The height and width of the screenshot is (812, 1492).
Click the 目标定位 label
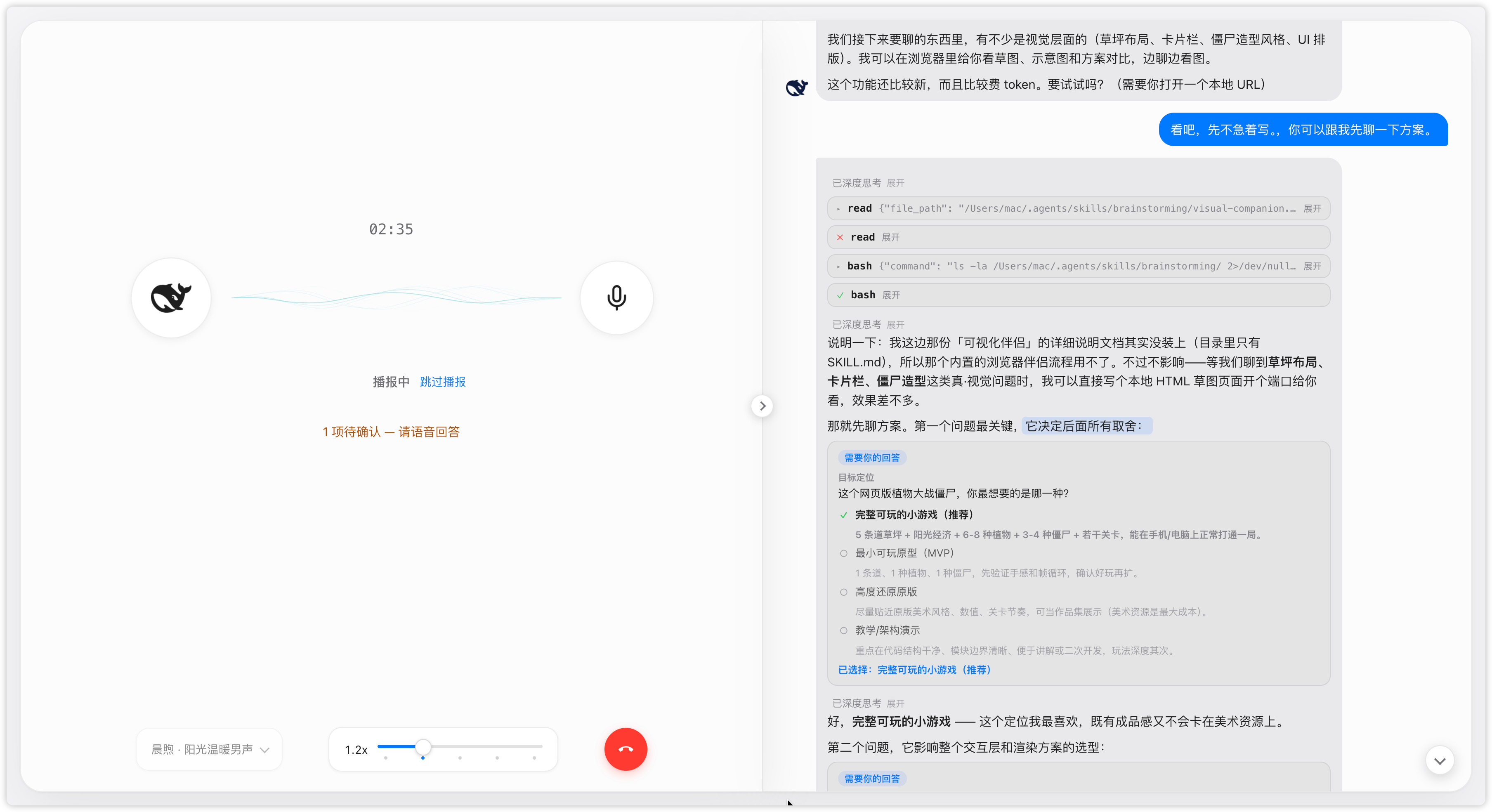[856, 477]
